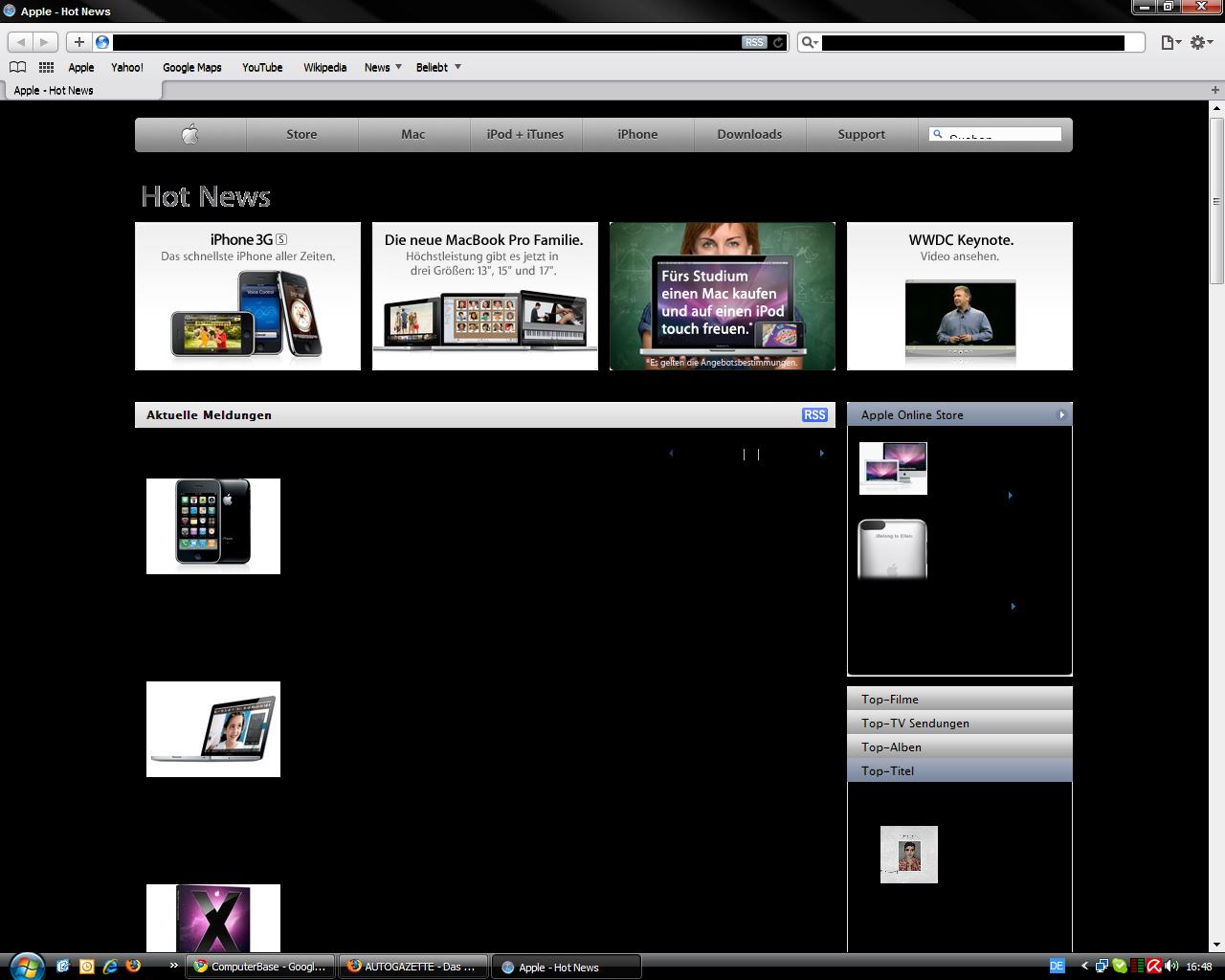Show hidden tray icons arrow
1225x980 pixels.
point(1084,967)
